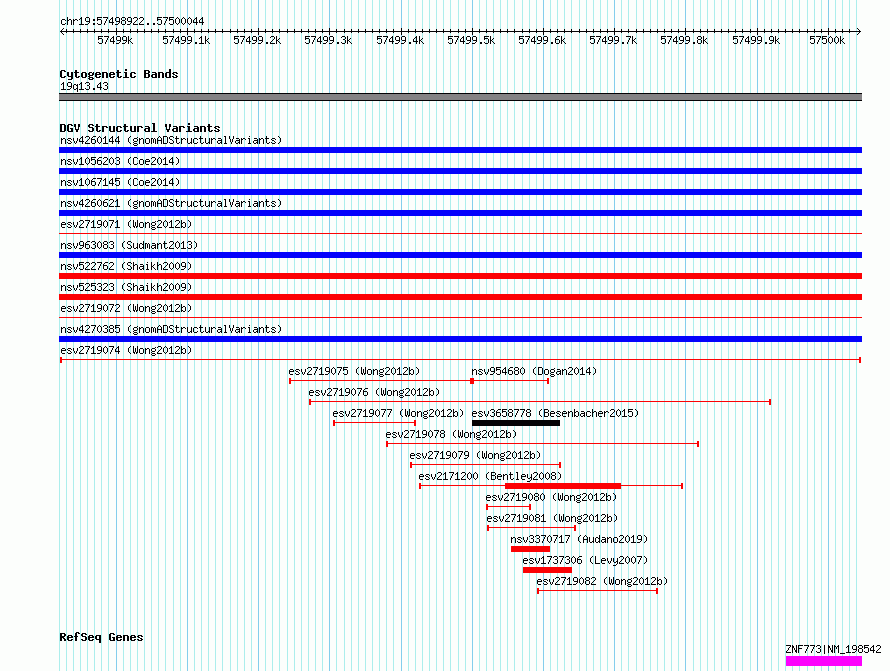
Task: Click esv2719074 (Wong2012b) label
Action: (126, 350)
